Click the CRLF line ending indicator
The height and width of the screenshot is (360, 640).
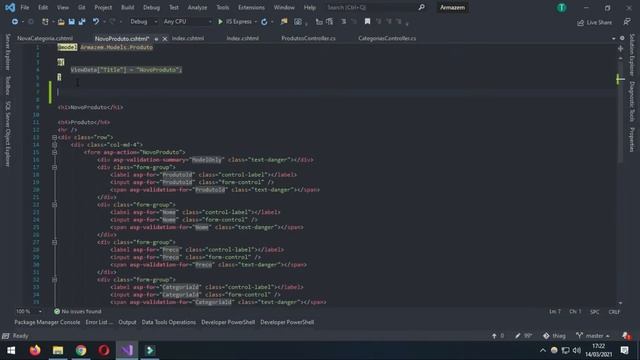[x=614, y=312]
